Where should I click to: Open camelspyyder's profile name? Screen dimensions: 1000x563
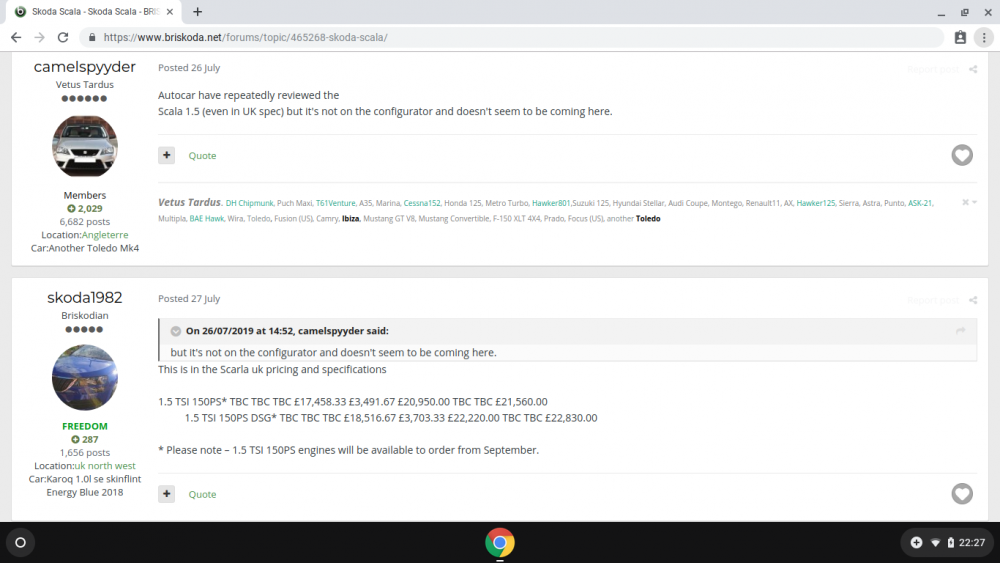pyautogui.click(x=85, y=67)
